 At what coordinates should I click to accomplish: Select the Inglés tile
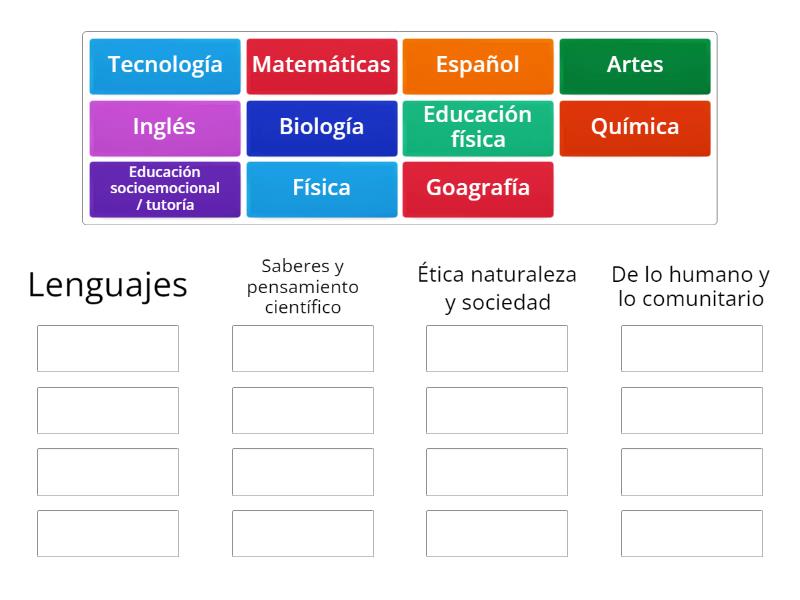tap(165, 128)
